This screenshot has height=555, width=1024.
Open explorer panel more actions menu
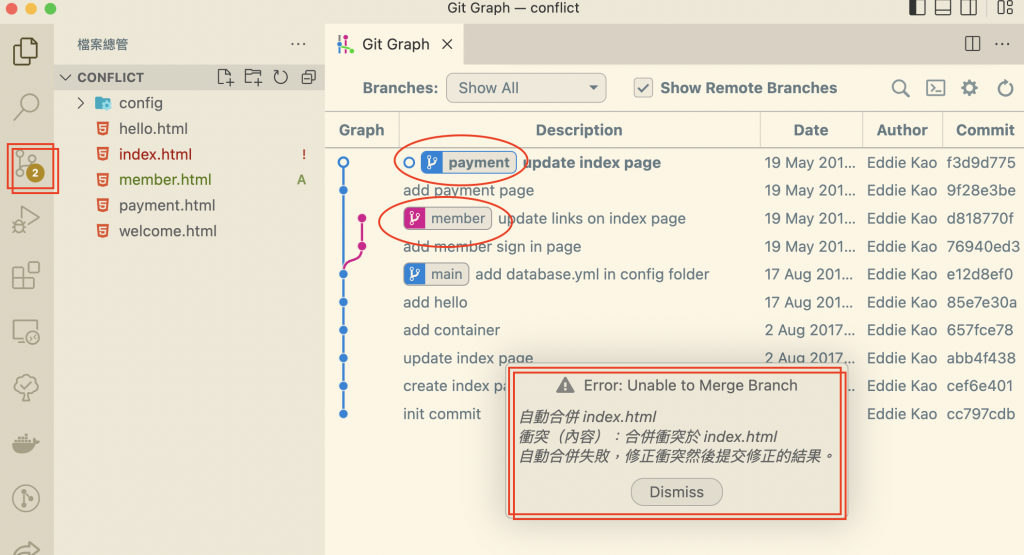pos(298,44)
